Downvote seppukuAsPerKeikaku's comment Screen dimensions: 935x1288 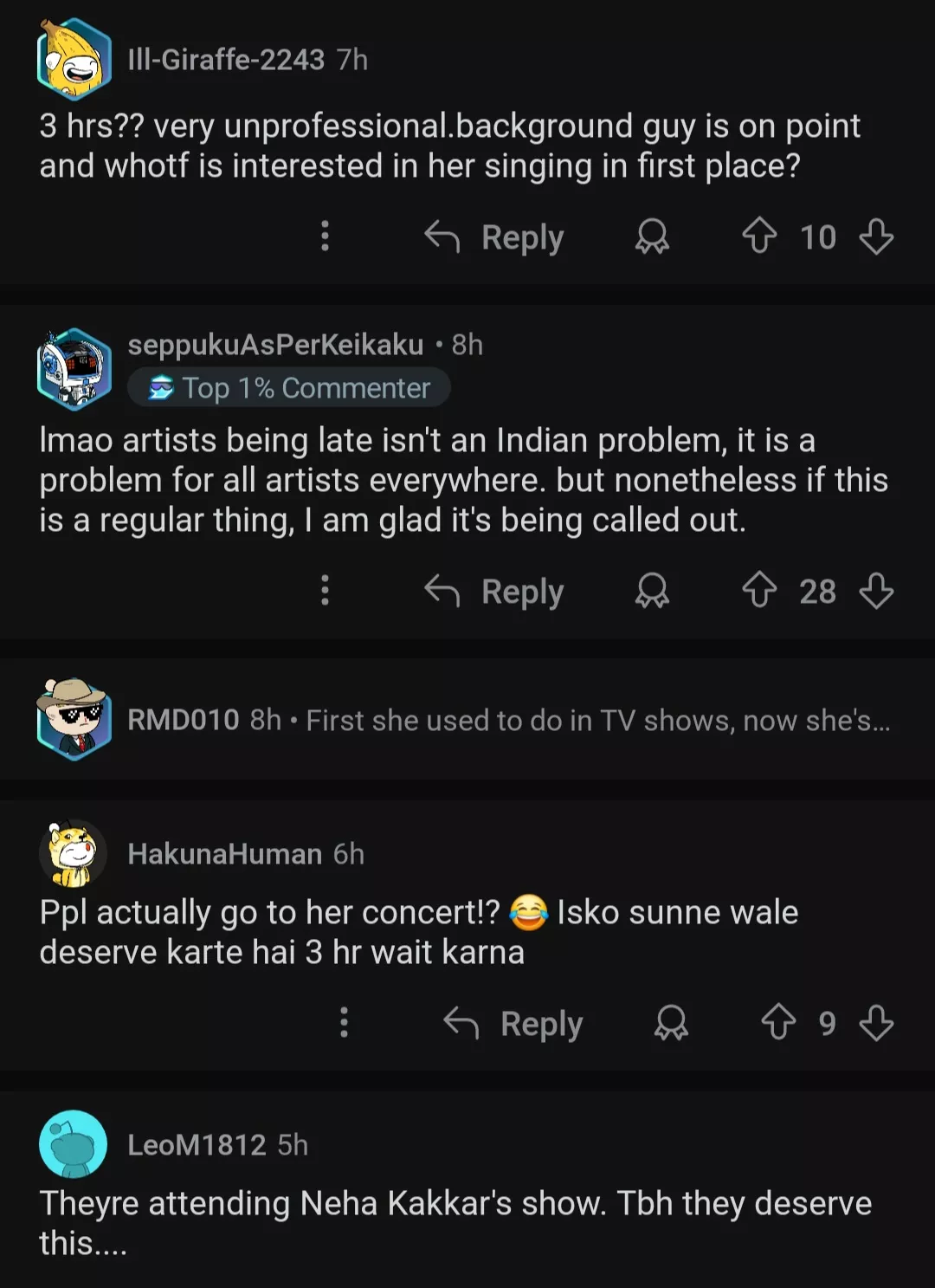pyautogui.click(x=876, y=591)
